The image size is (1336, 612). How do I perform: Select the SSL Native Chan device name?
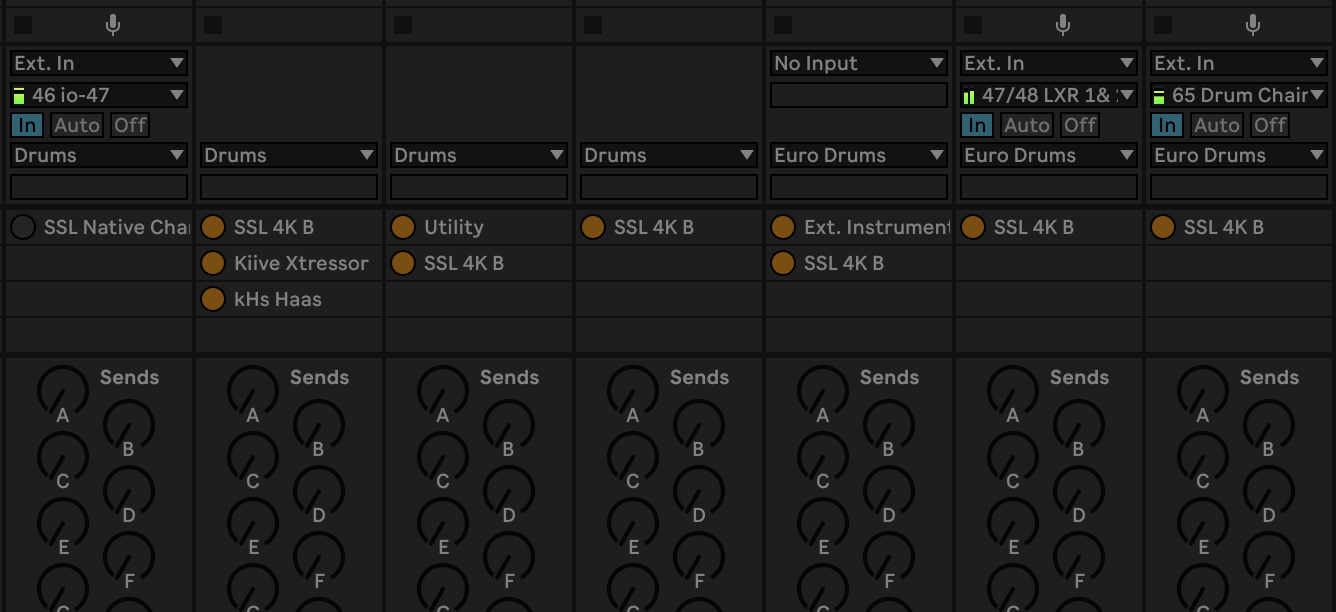click(x=116, y=227)
